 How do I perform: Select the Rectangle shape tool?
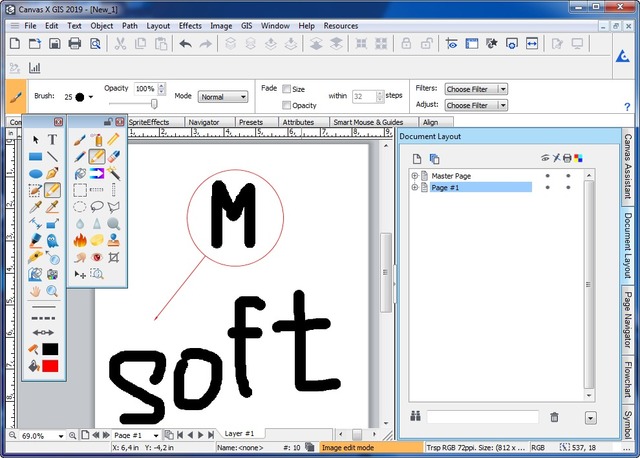click(x=35, y=157)
